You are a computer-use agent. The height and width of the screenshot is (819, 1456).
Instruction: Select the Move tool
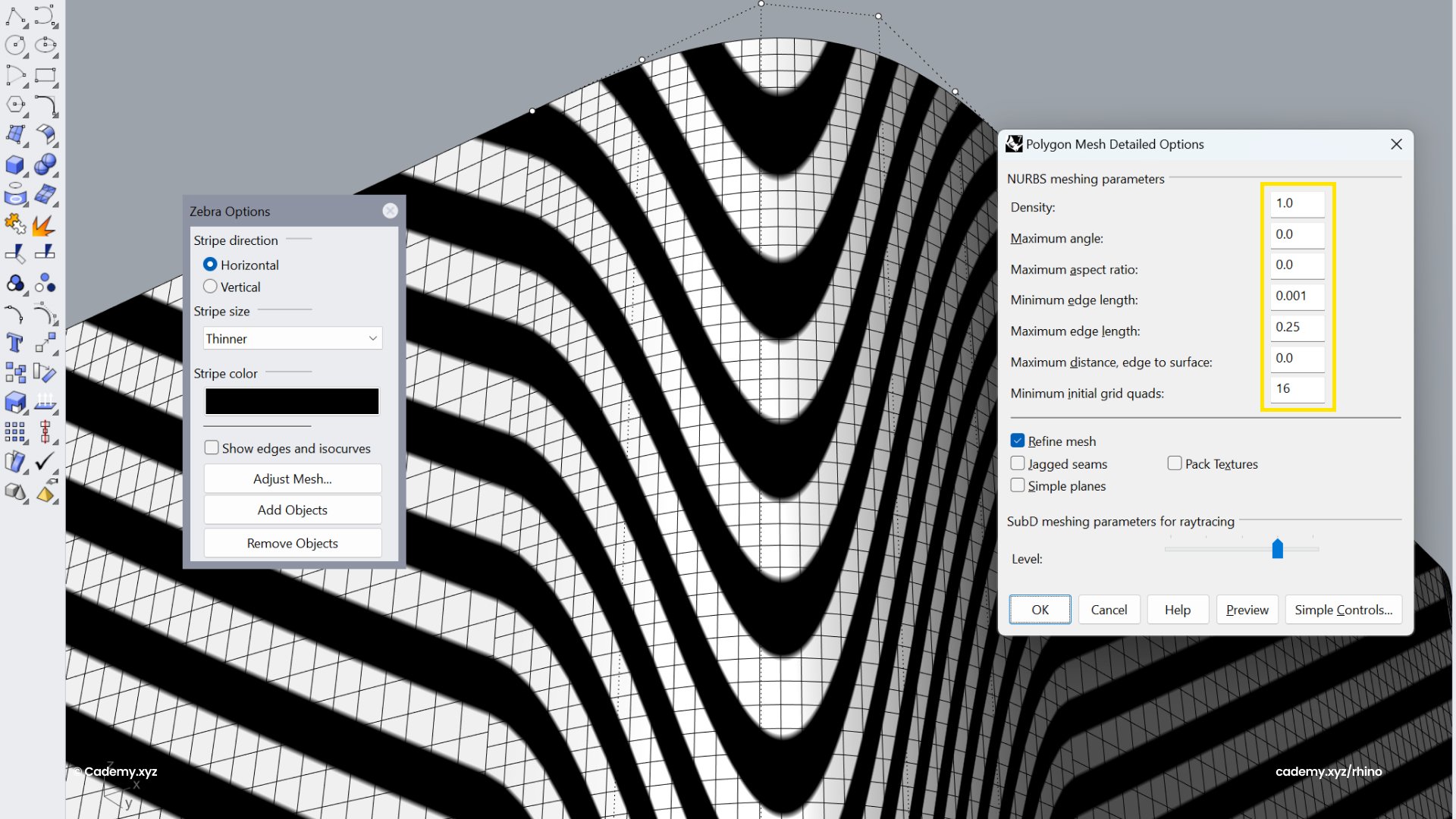pos(45,344)
